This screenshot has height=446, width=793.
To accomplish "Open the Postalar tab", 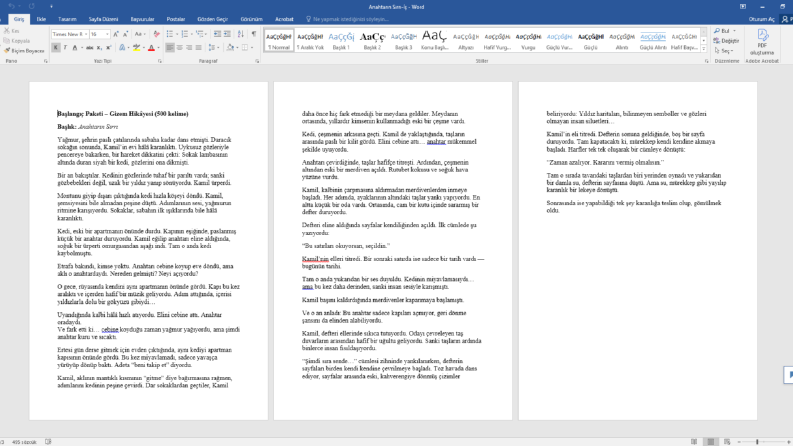I will coord(175,19).
